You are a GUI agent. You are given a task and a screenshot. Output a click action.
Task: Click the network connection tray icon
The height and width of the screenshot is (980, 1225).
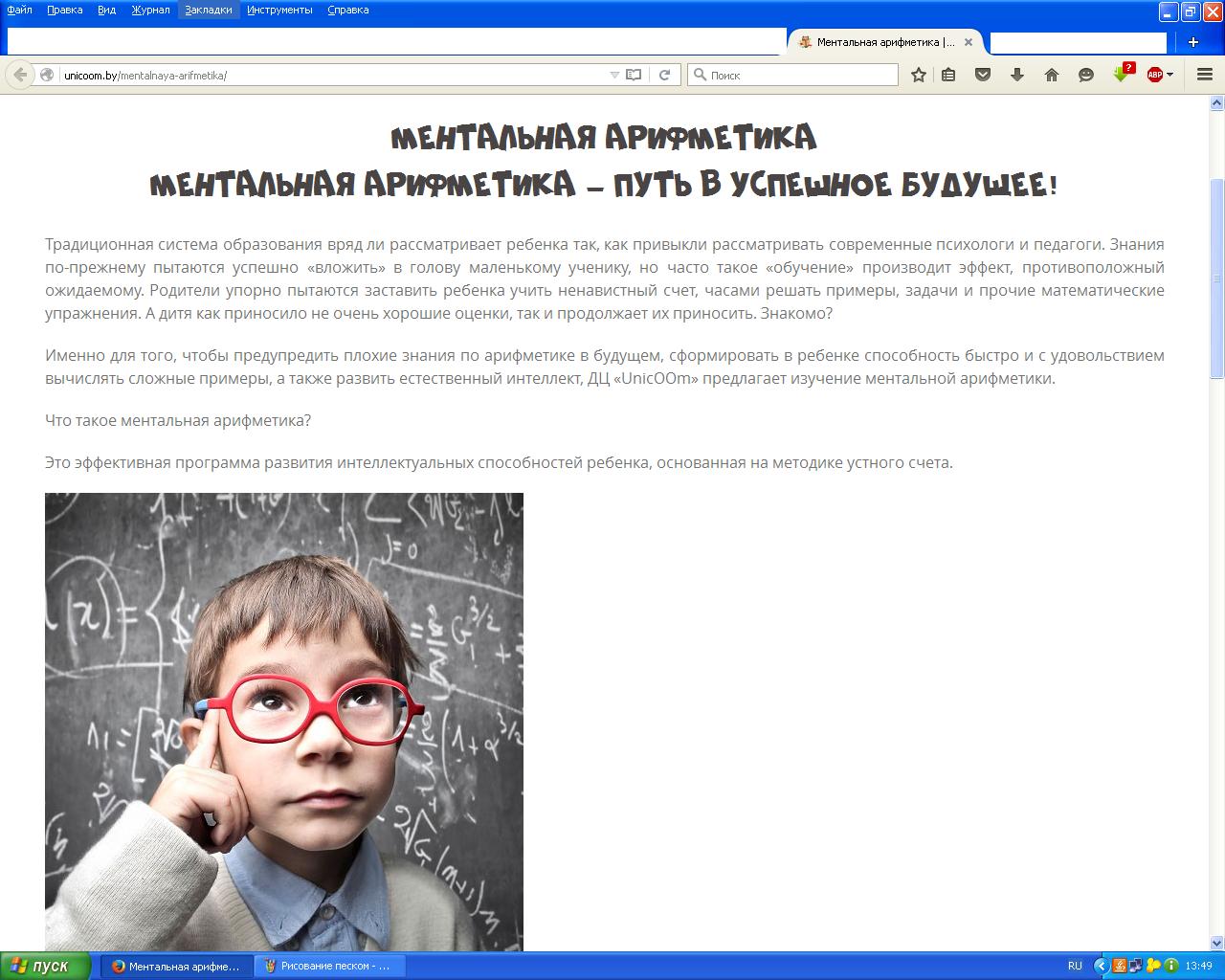pyautogui.click(x=1136, y=966)
